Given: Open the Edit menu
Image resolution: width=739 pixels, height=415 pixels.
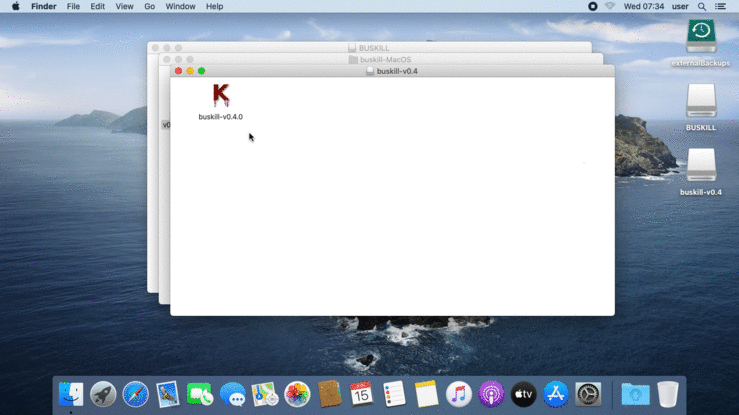Looking at the screenshot, I should coord(98,6).
